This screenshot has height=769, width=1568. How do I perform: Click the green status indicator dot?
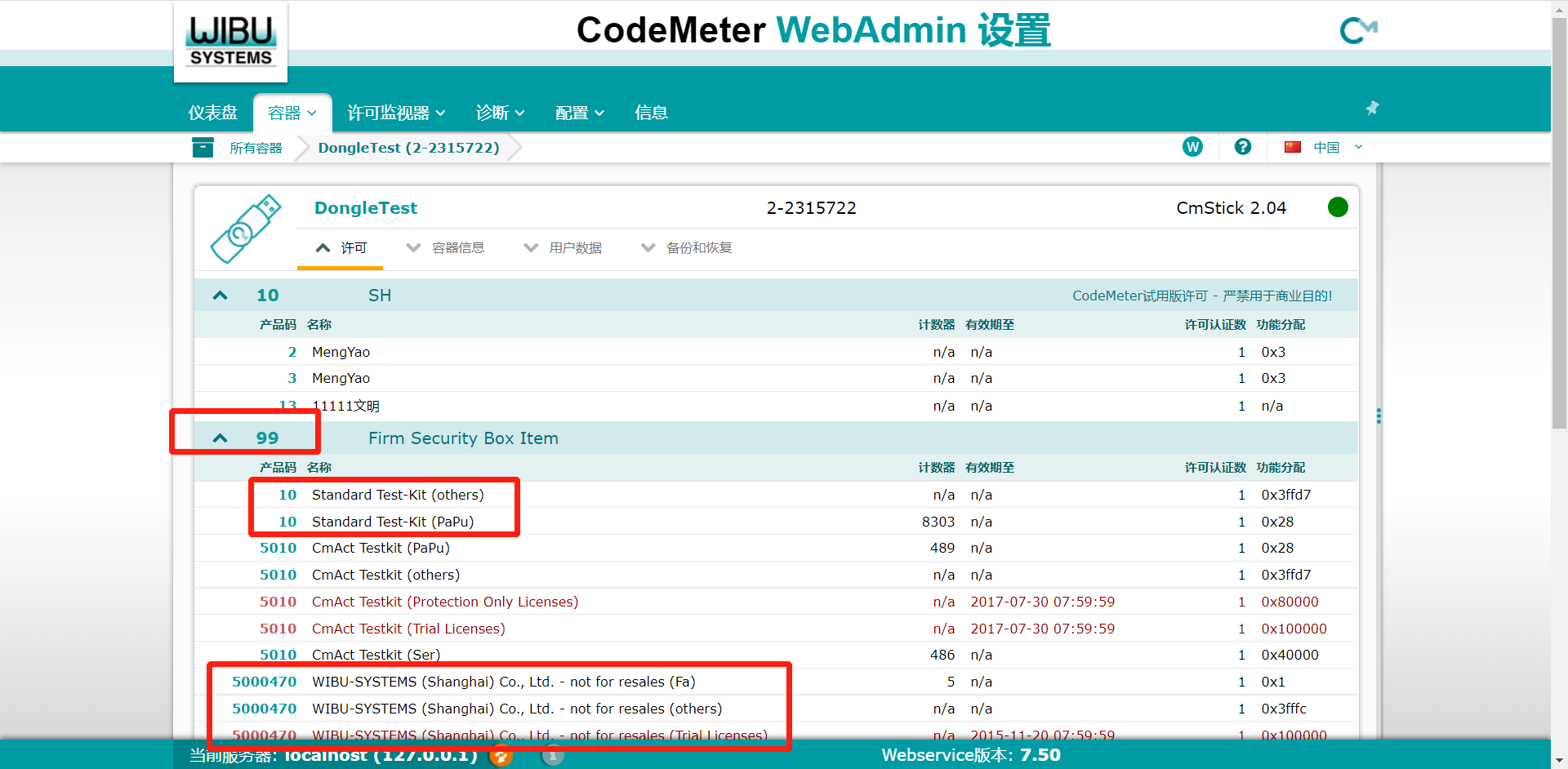point(1338,207)
